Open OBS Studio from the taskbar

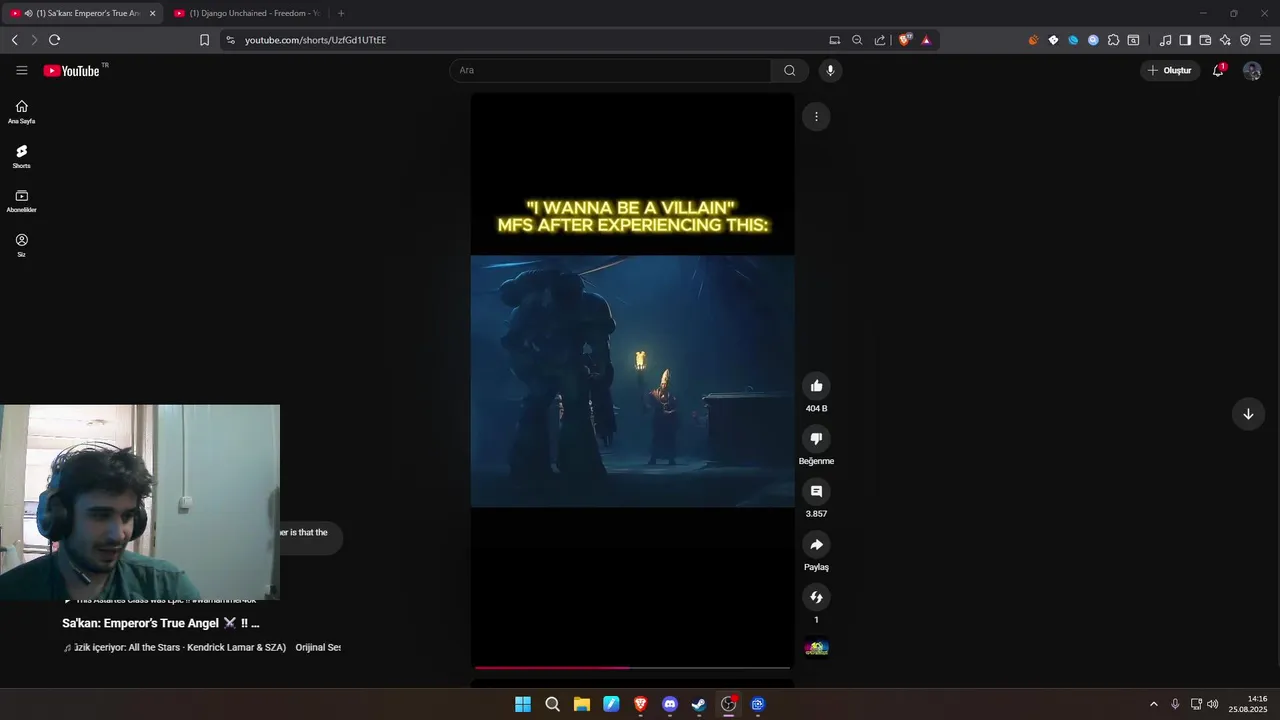(728, 704)
